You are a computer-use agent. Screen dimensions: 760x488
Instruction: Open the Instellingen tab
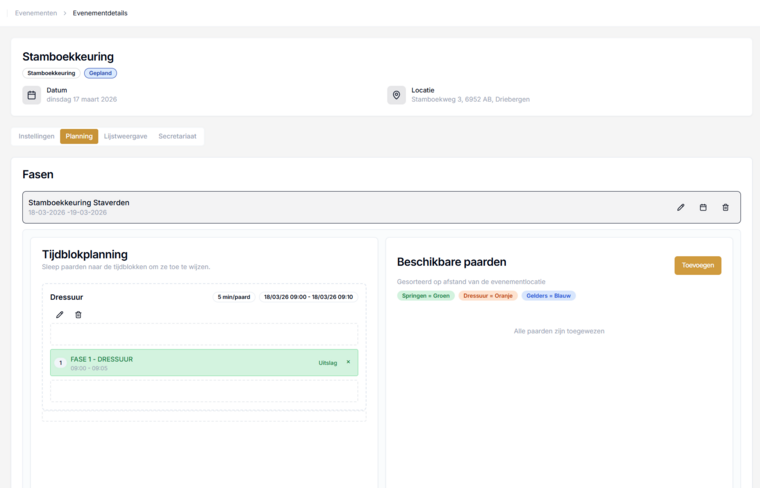tap(36, 136)
